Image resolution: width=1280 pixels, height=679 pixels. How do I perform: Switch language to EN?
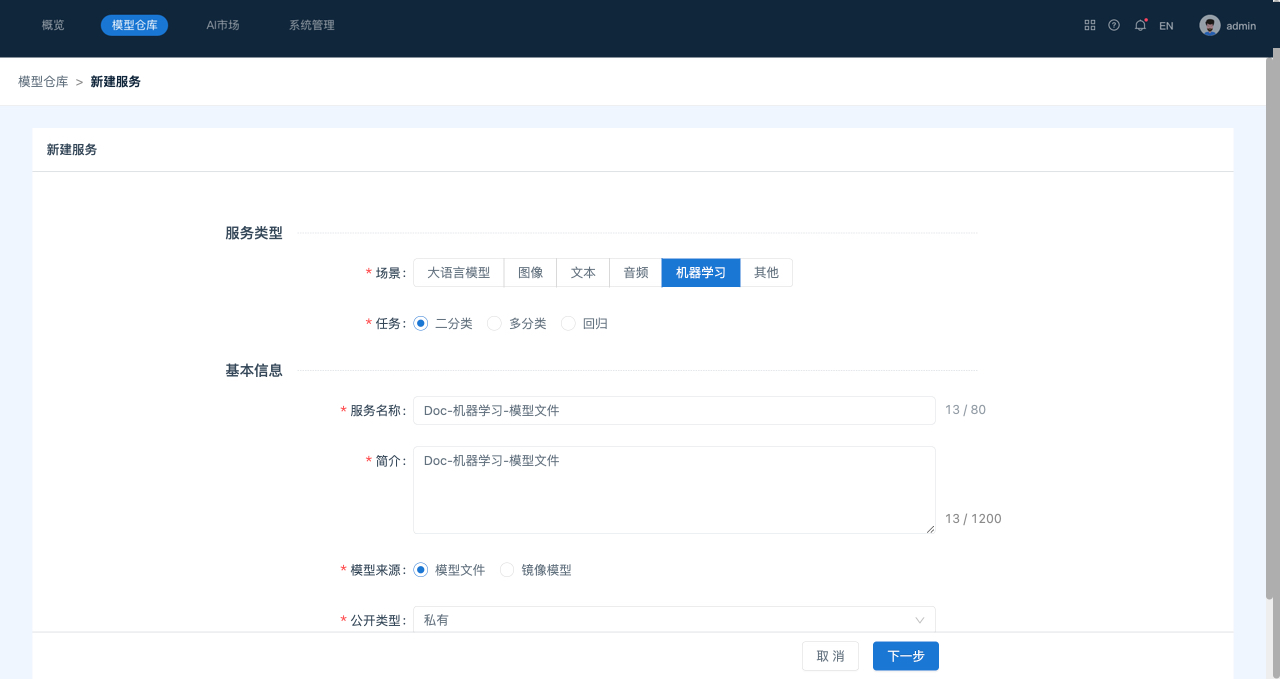click(x=1166, y=26)
